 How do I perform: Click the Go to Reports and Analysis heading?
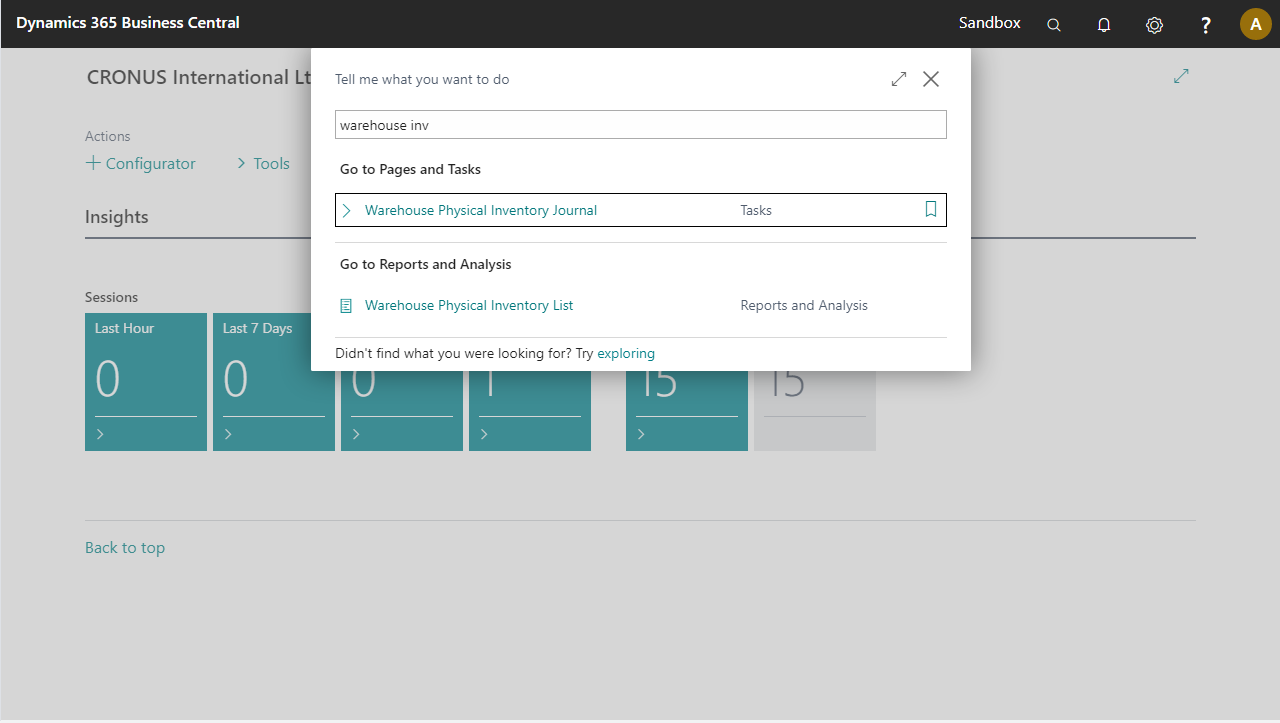[x=426, y=264]
